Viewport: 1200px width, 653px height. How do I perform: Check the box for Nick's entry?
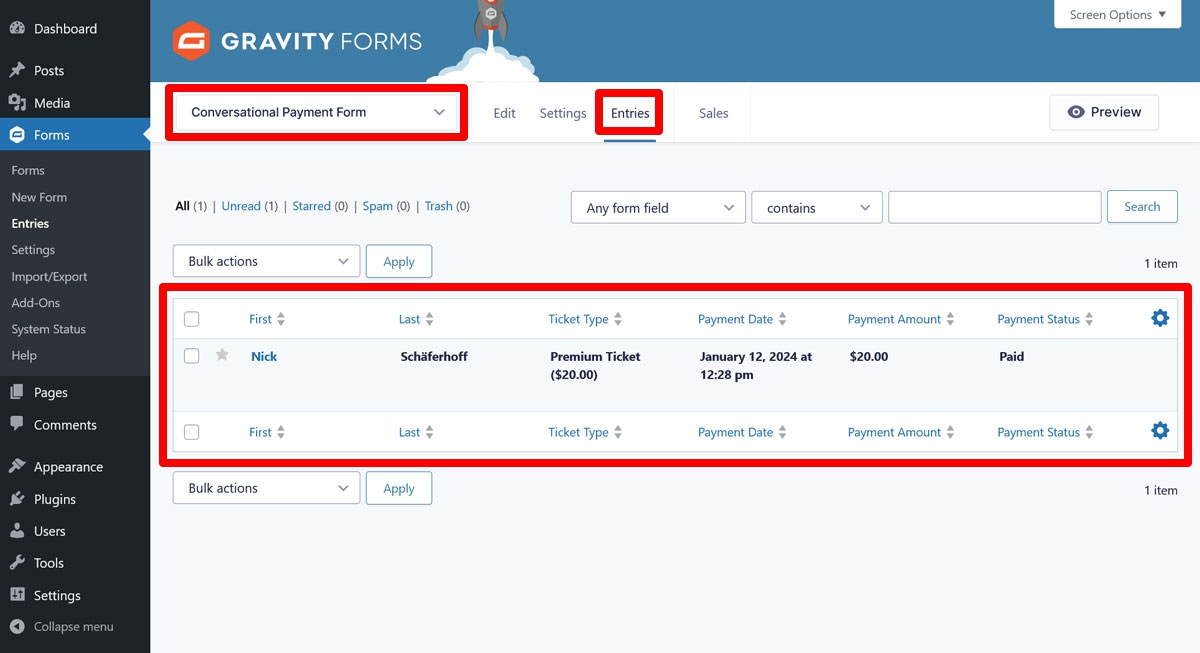pos(192,356)
